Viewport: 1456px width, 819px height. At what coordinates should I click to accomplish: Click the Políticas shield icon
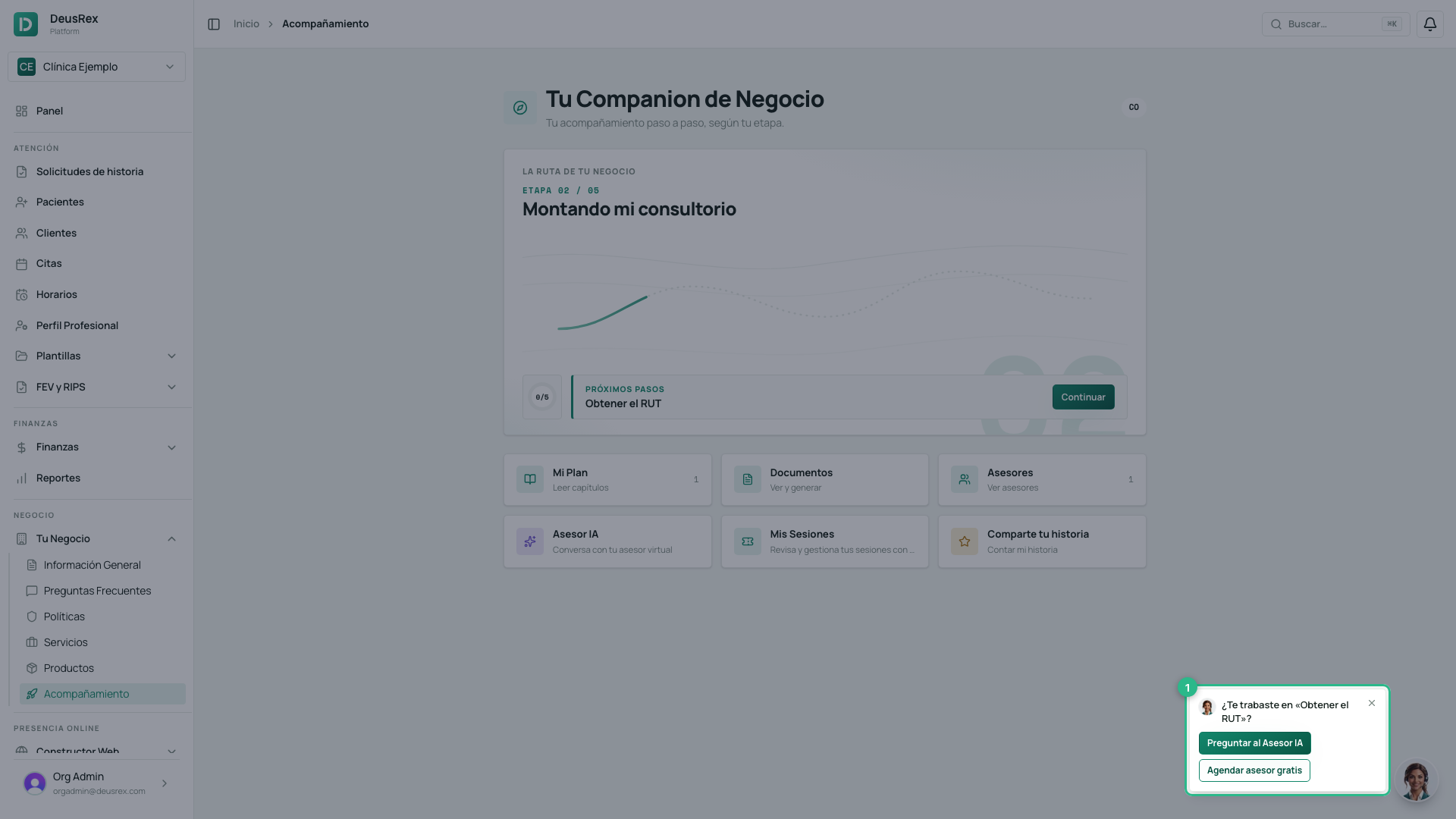31,617
